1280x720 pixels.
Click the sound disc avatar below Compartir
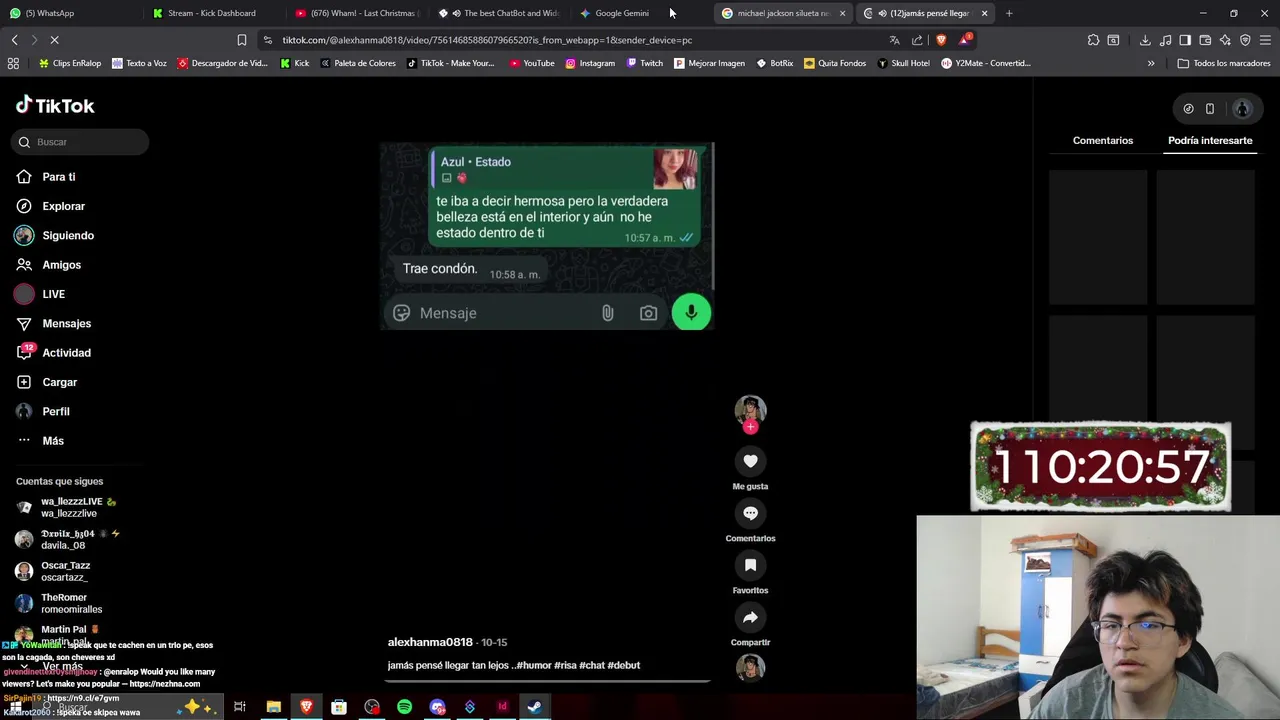pos(750,667)
